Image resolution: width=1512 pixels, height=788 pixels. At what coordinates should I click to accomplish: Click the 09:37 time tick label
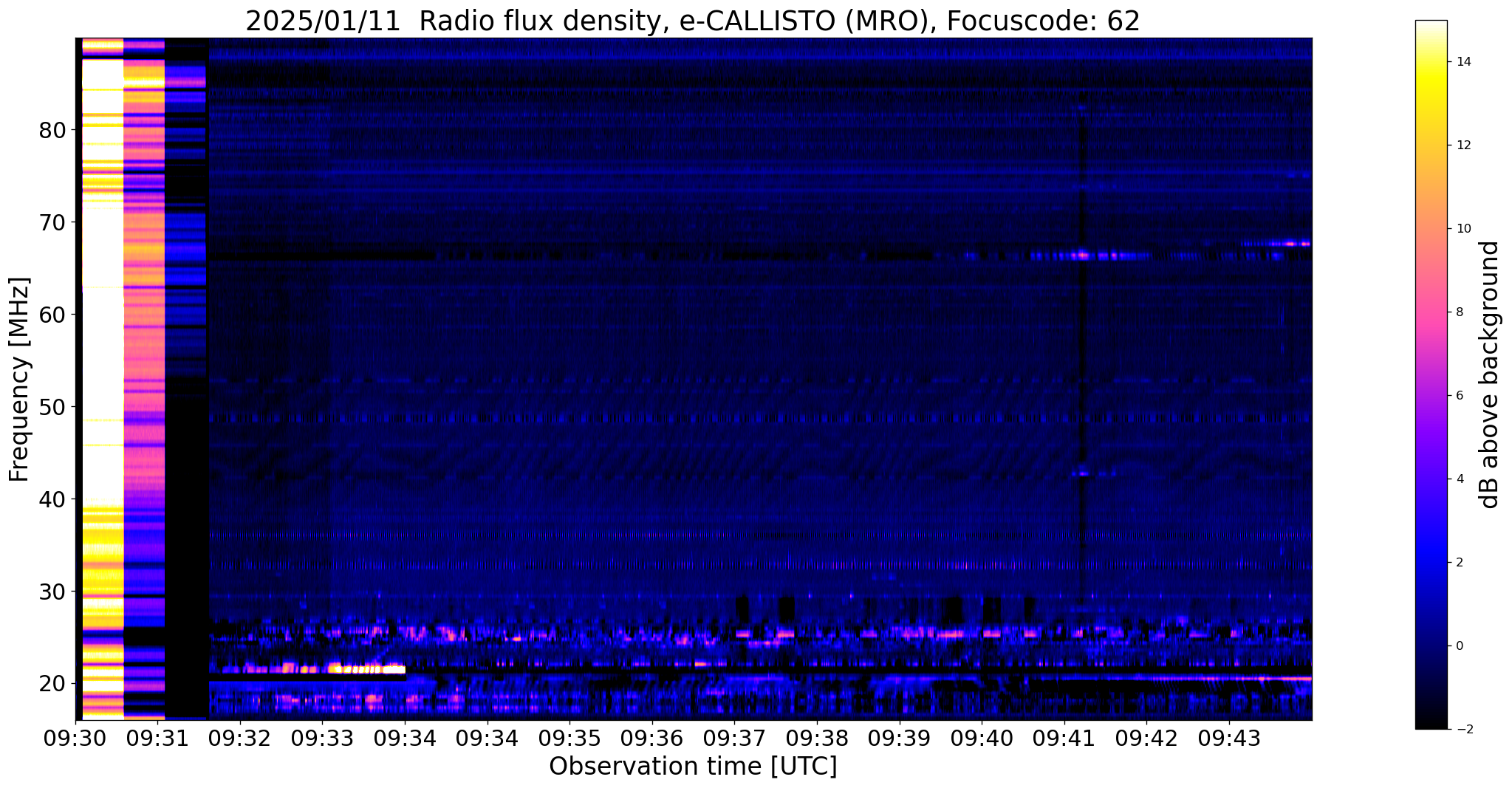pyautogui.click(x=734, y=739)
